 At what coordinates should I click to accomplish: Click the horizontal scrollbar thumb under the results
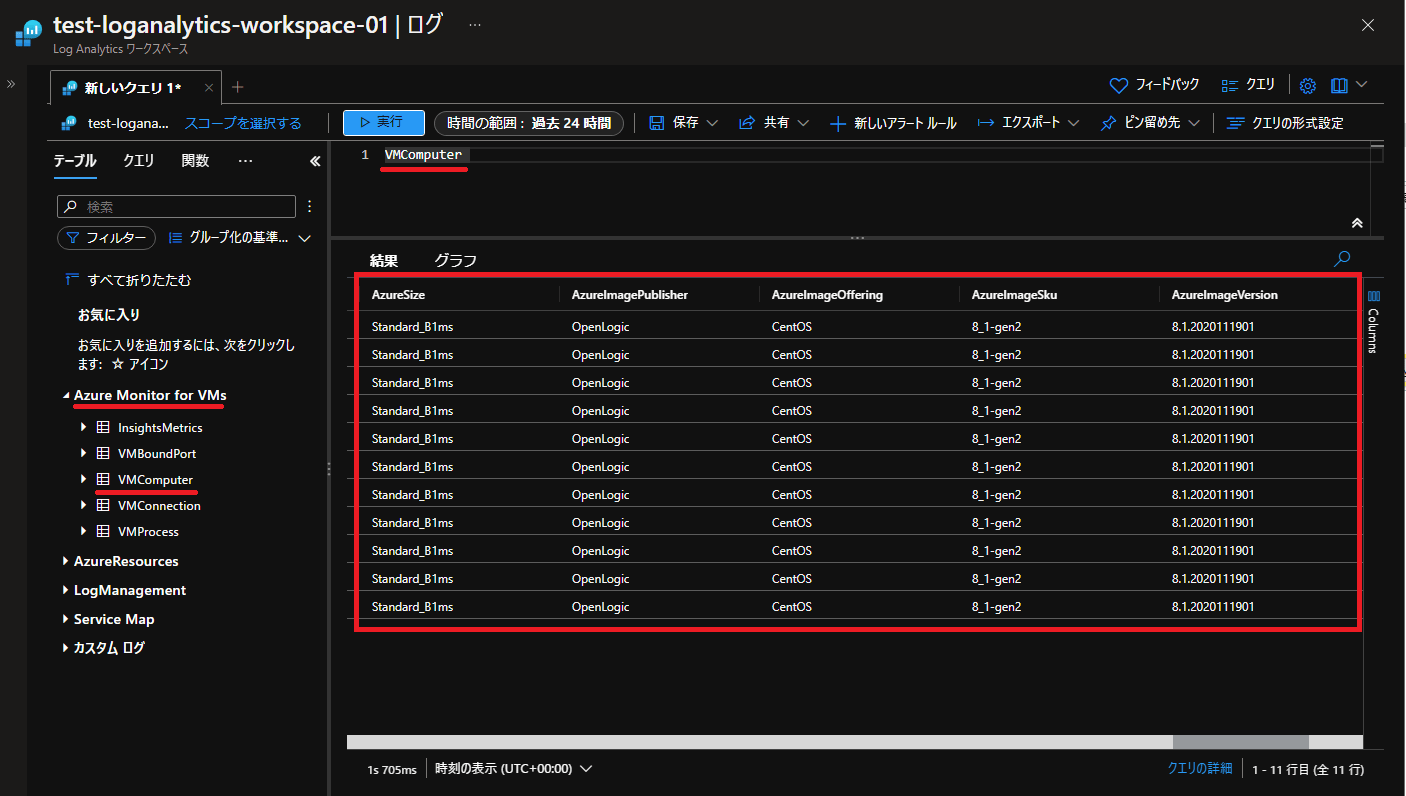tap(1240, 742)
